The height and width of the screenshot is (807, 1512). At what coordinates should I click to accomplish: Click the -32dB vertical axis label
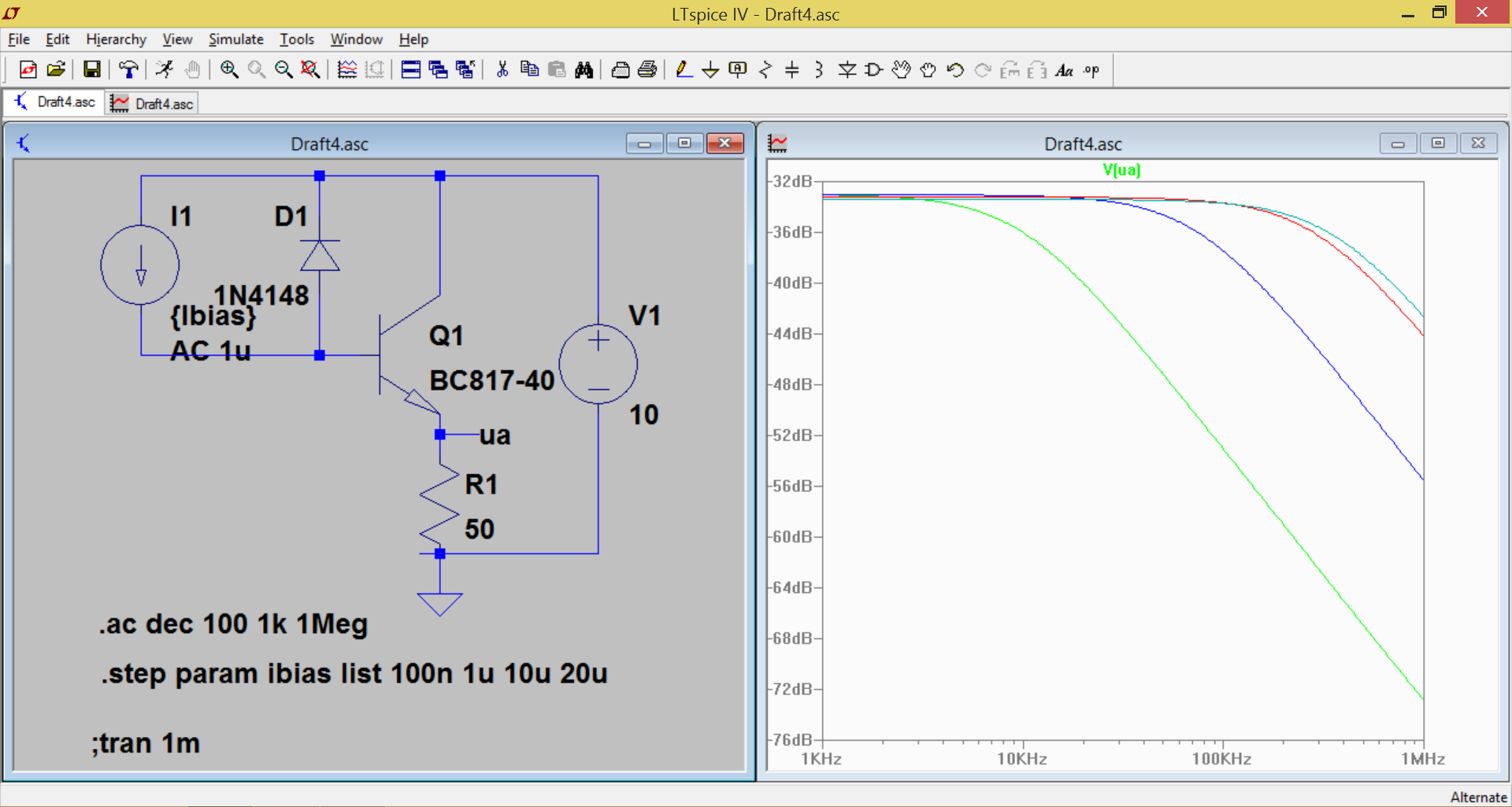click(792, 181)
